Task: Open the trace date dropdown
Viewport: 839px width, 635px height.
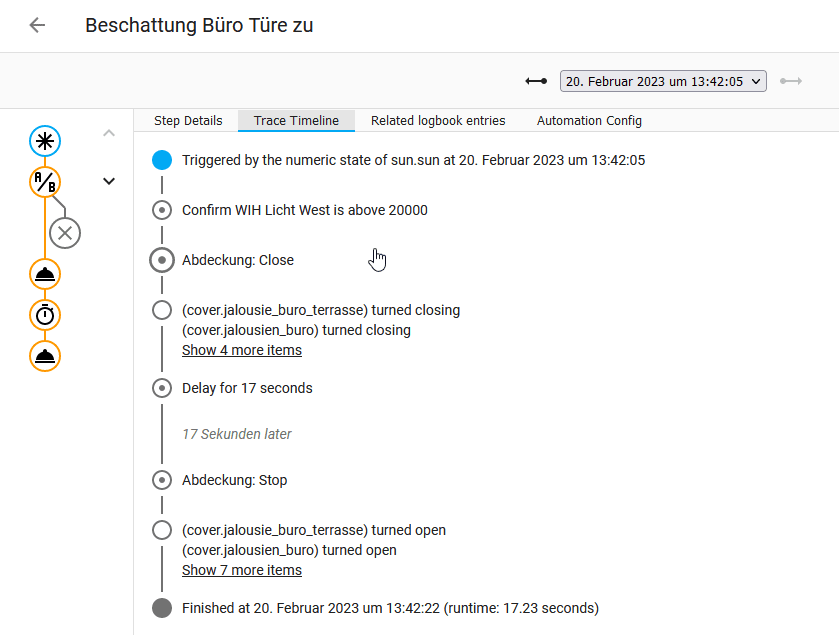Action: coord(663,81)
